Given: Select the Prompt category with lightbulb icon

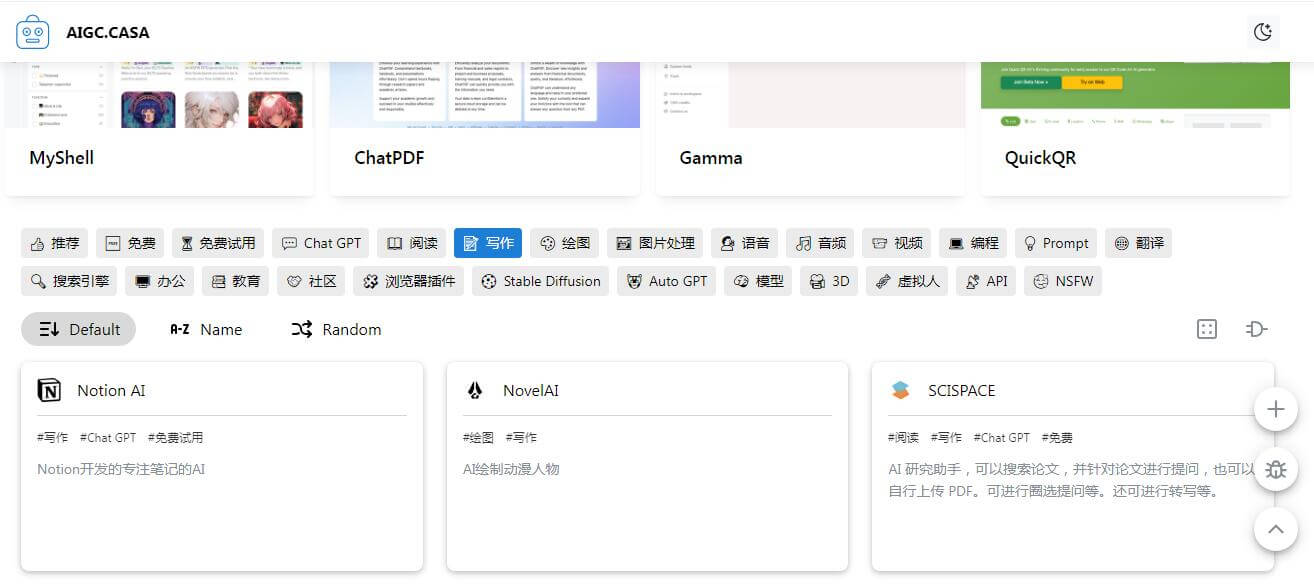Looking at the screenshot, I should pyautogui.click(x=1056, y=243).
